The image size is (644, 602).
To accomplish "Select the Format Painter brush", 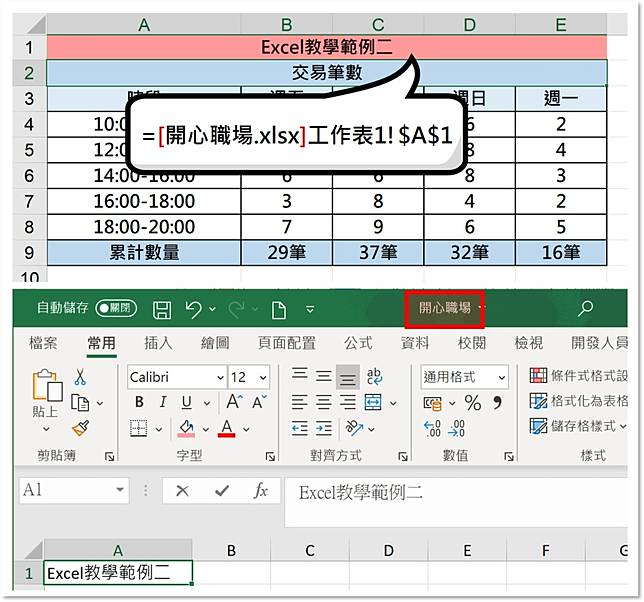I will click(x=80, y=428).
